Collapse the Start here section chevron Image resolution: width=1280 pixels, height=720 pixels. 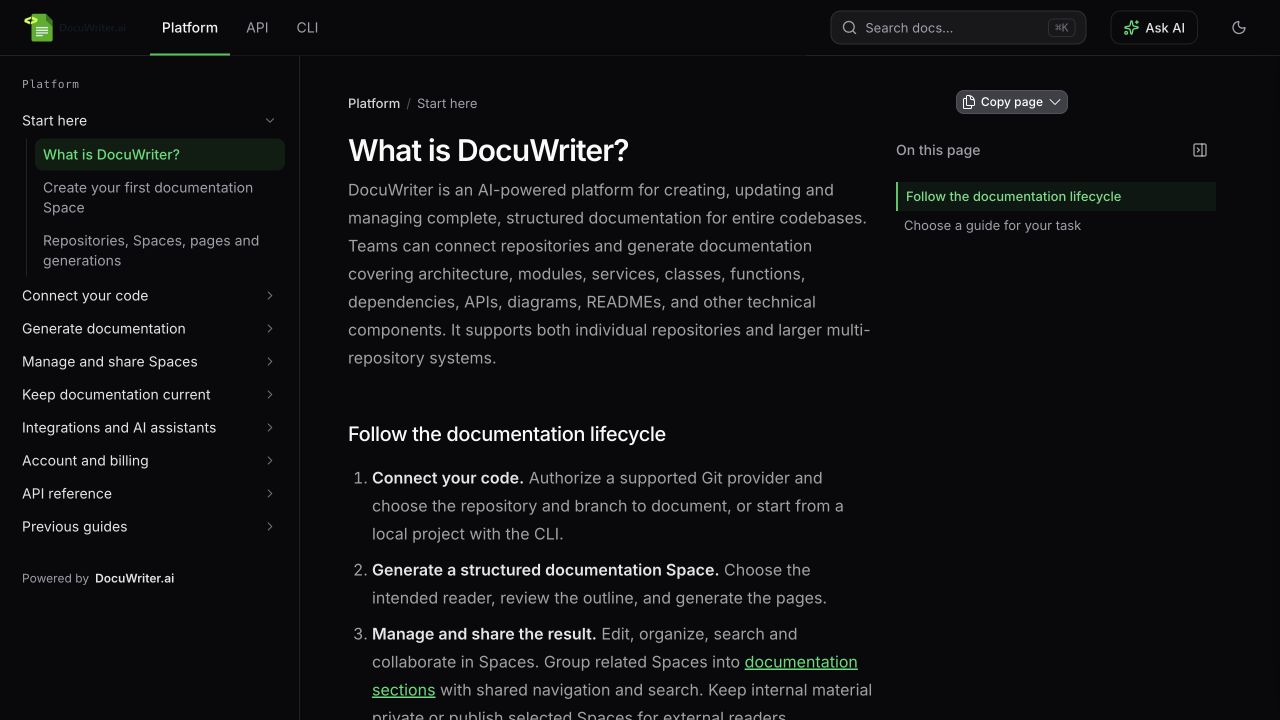[x=270, y=121]
